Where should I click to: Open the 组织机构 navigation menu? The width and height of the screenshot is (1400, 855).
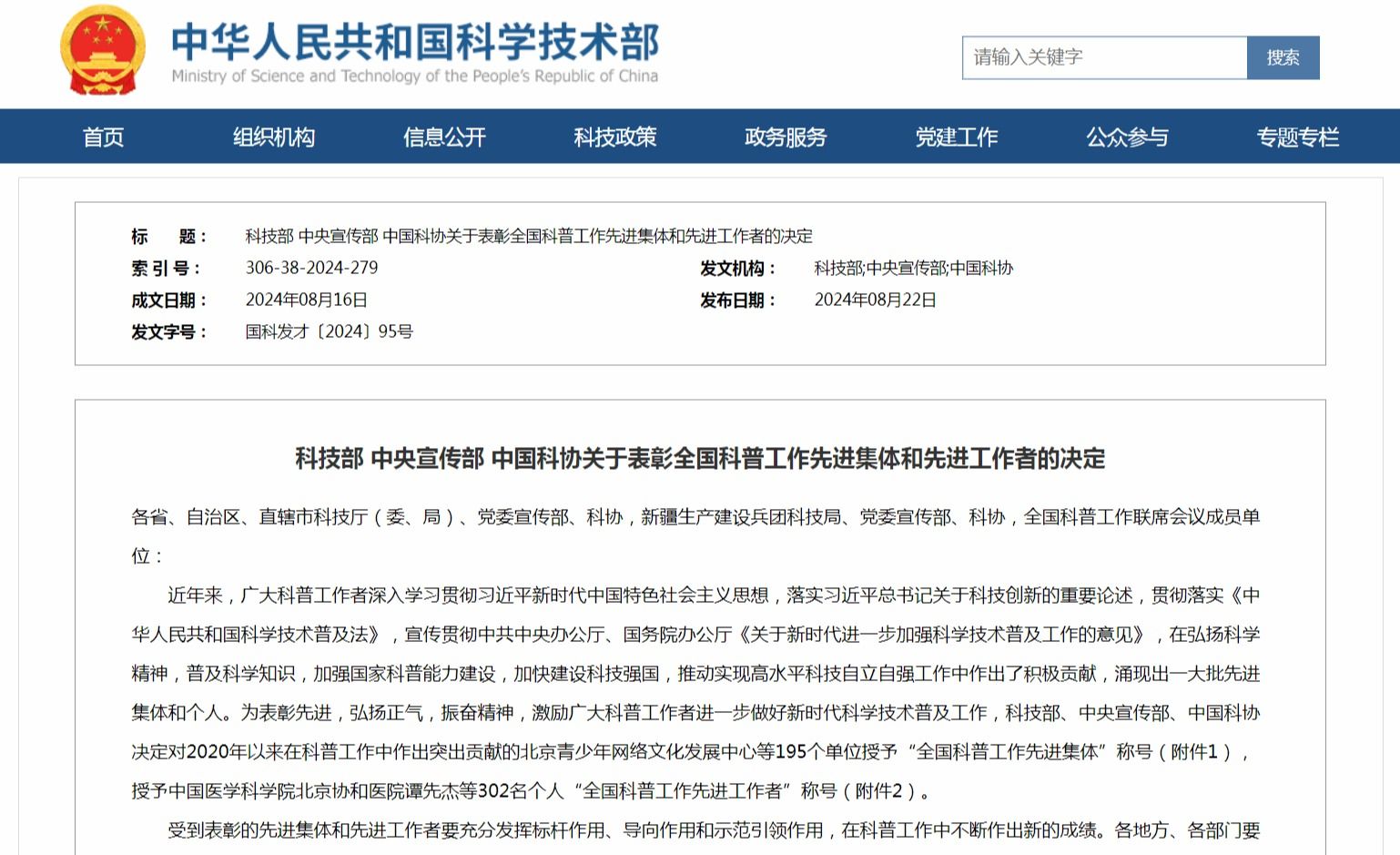click(x=275, y=137)
